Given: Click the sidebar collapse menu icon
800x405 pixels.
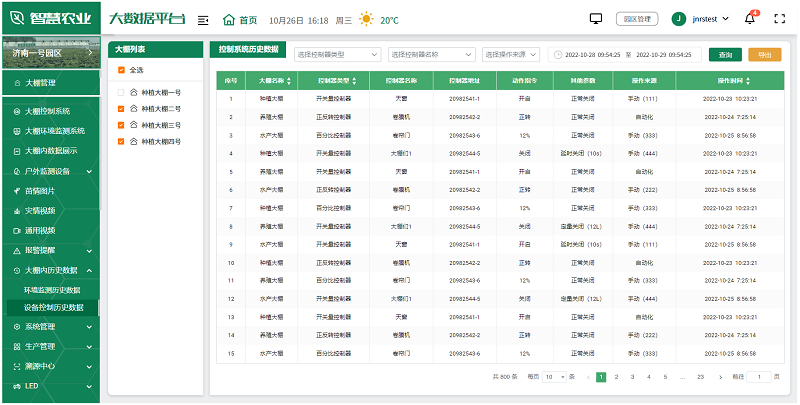Looking at the screenshot, I should 204,19.
